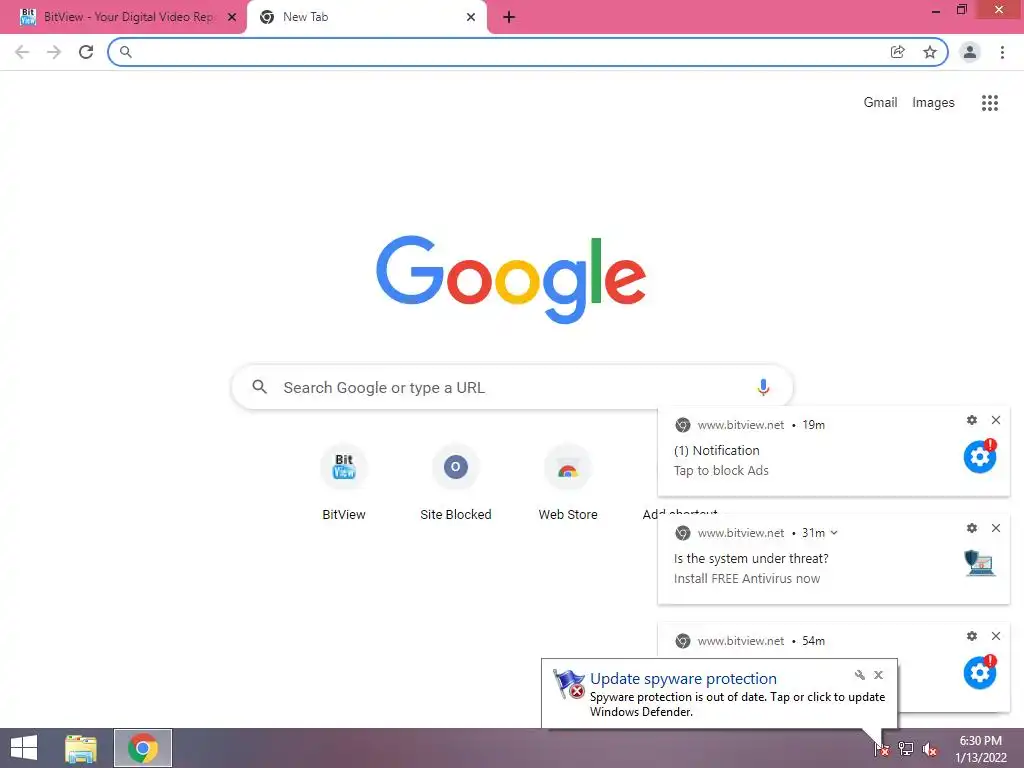Open Chrome's three-dot menu
Viewport: 1024px width, 768px height.
tap(1002, 52)
